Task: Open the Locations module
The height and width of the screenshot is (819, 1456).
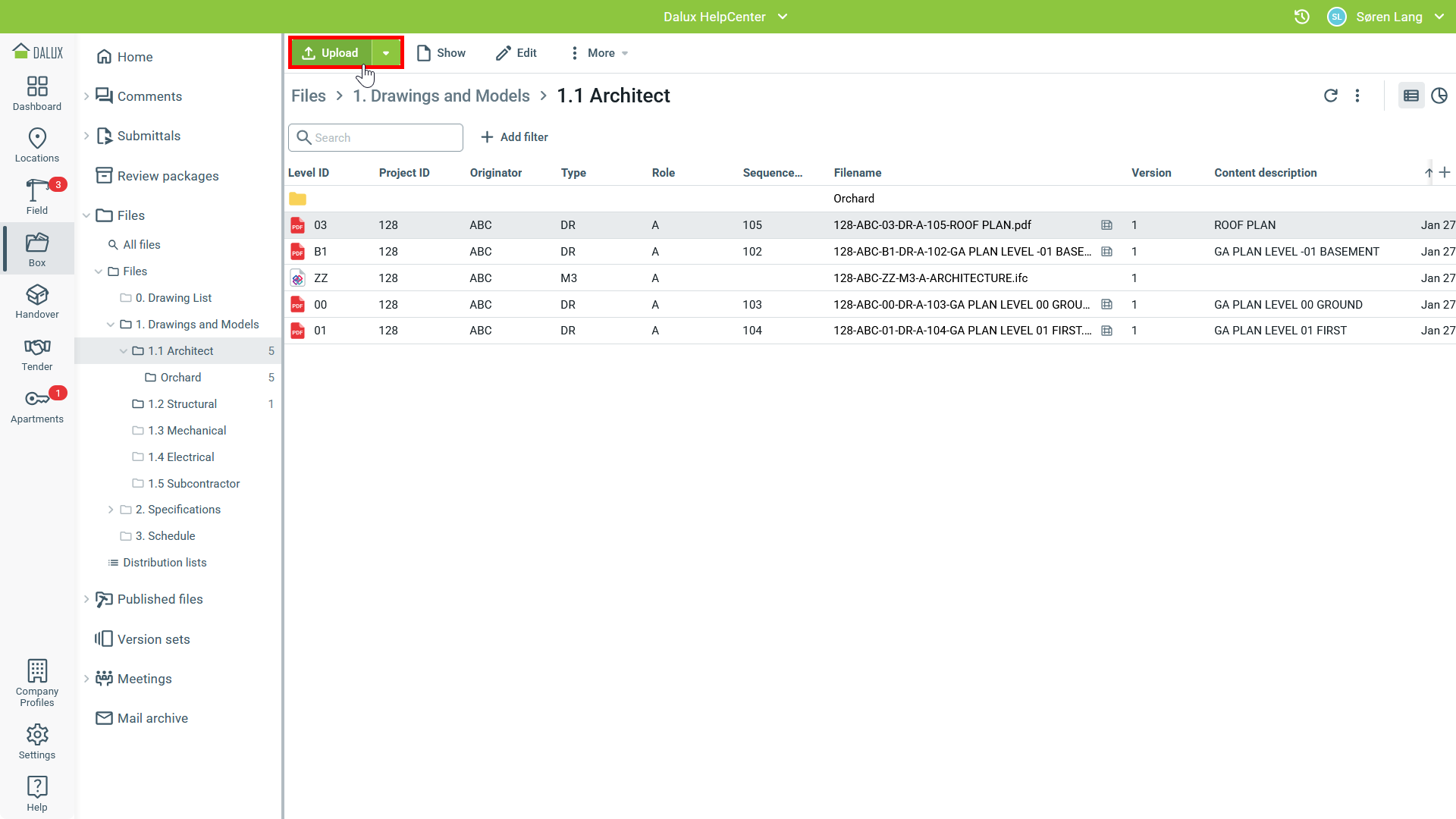Action: (36, 145)
